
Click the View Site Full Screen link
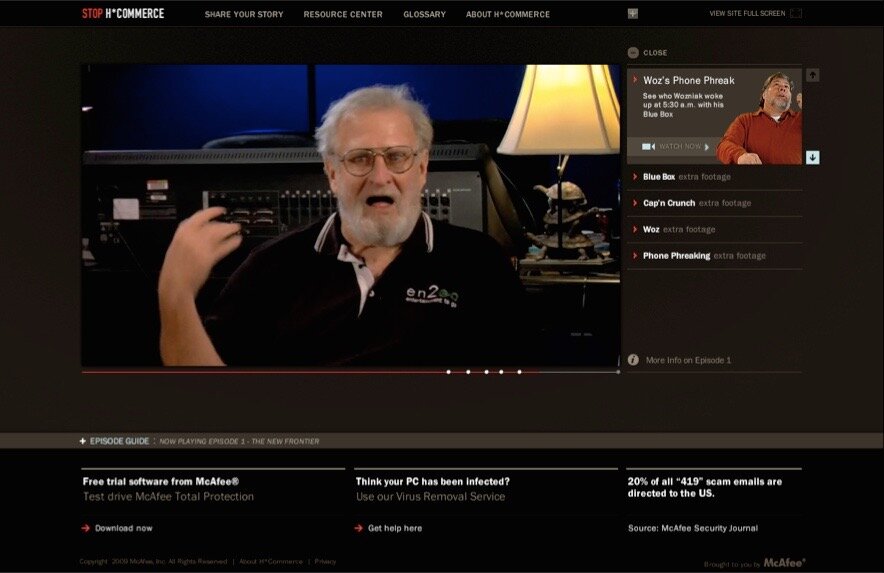pos(747,13)
